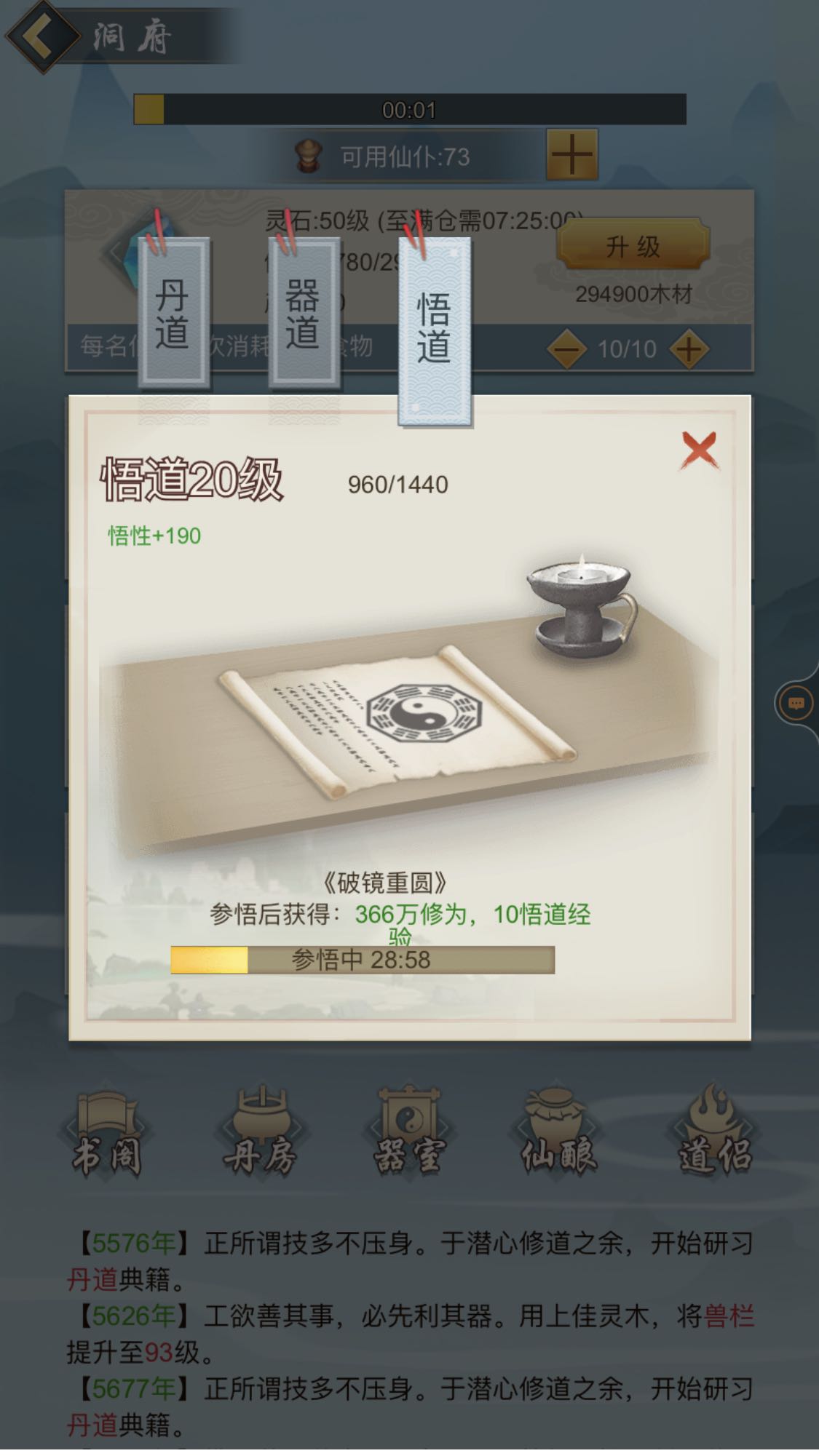Open the chat bubble icon
The height and width of the screenshot is (1456, 819).
pos(796,704)
